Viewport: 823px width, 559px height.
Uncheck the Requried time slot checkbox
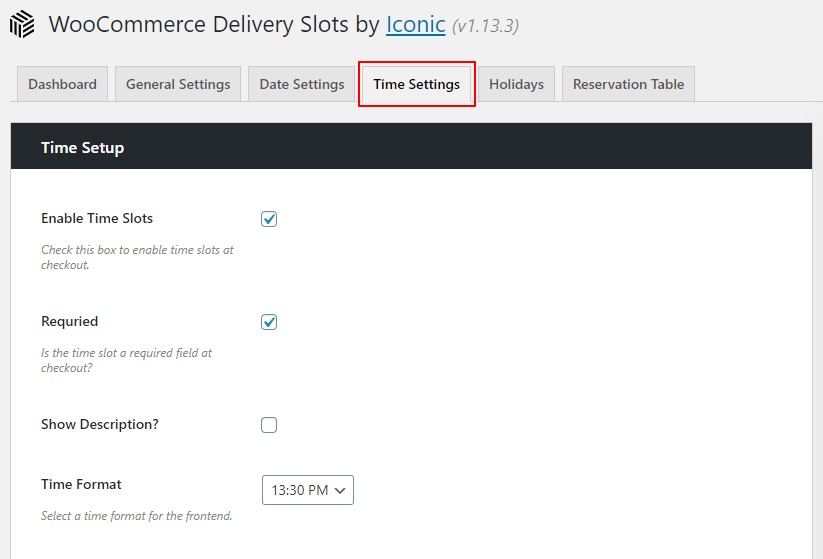[269, 322]
